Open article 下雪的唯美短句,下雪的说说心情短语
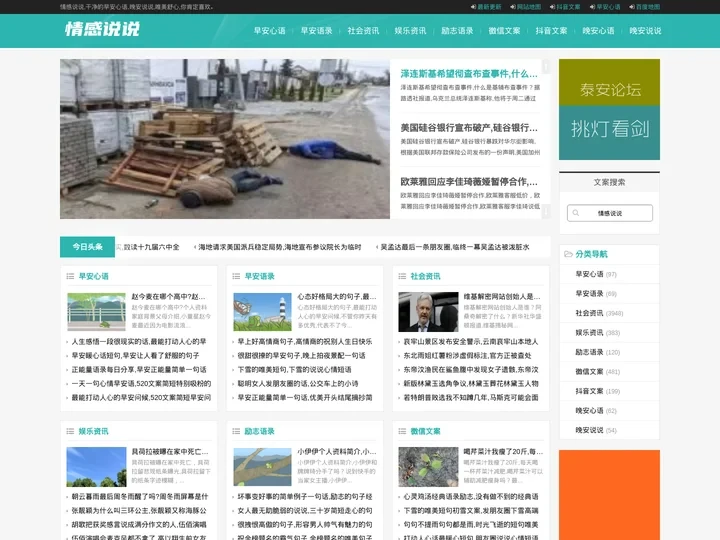The height and width of the screenshot is (540, 720). click(x=294, y=370)
